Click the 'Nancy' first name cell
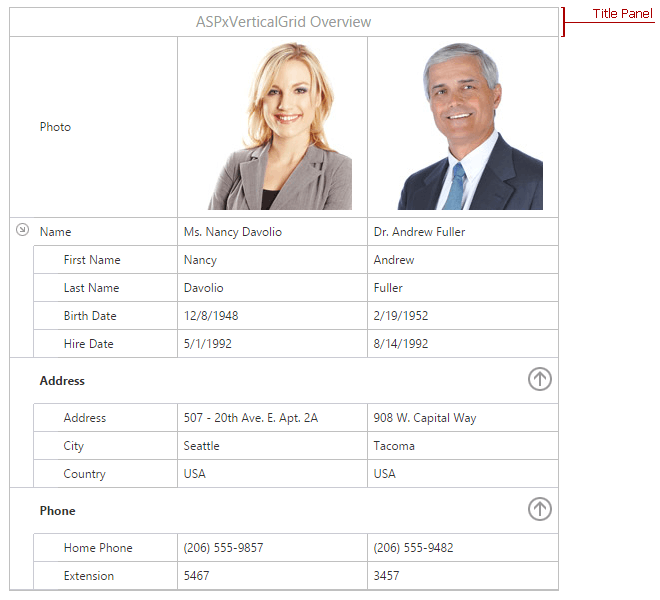The image size is (660, 600). (x=272, y=260)
